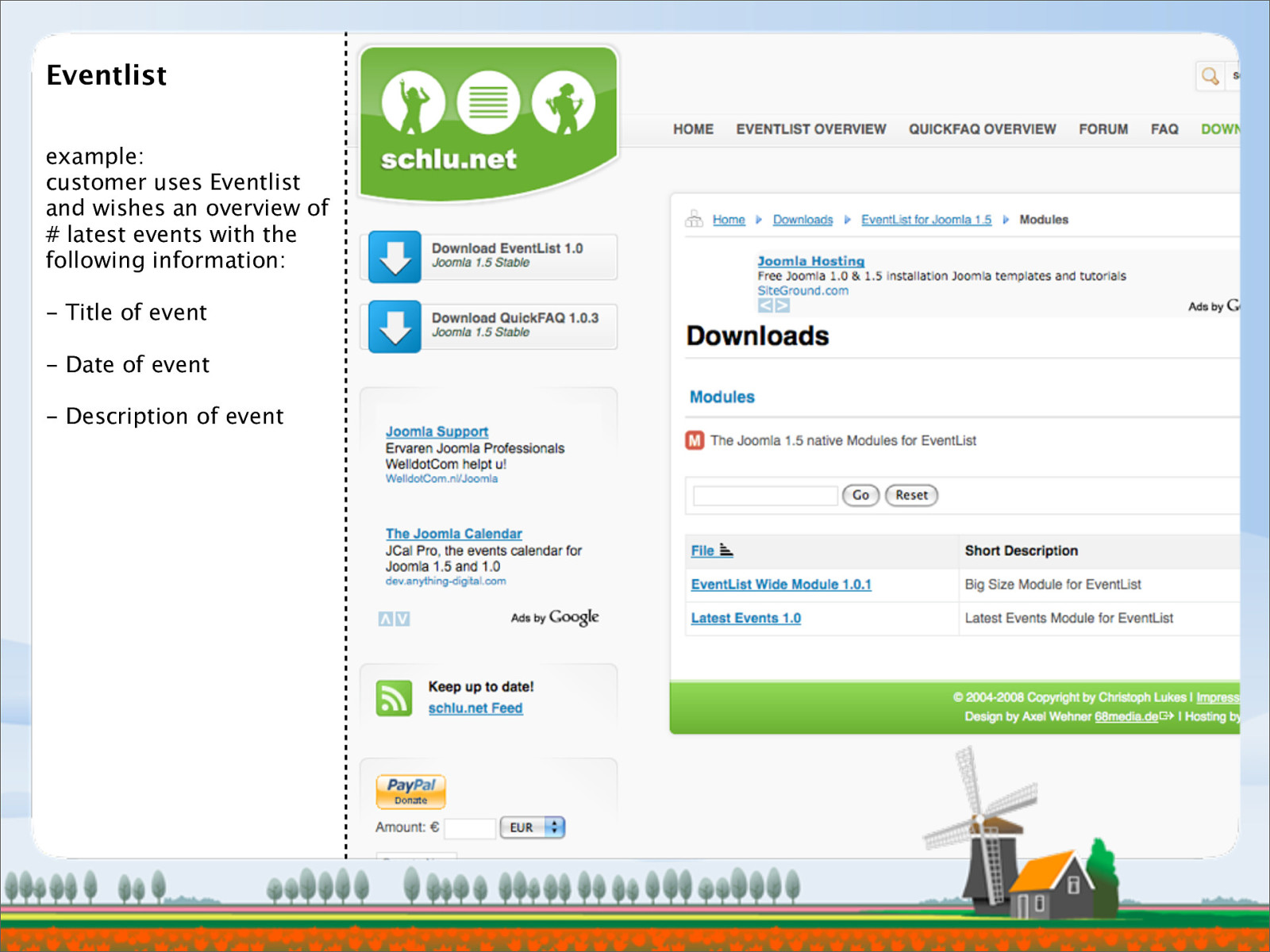Click the ad previous arrow under SiteGround.com
Viewport: 1270px width, 952px height.
pyautogui.click(x=765, y=305)
